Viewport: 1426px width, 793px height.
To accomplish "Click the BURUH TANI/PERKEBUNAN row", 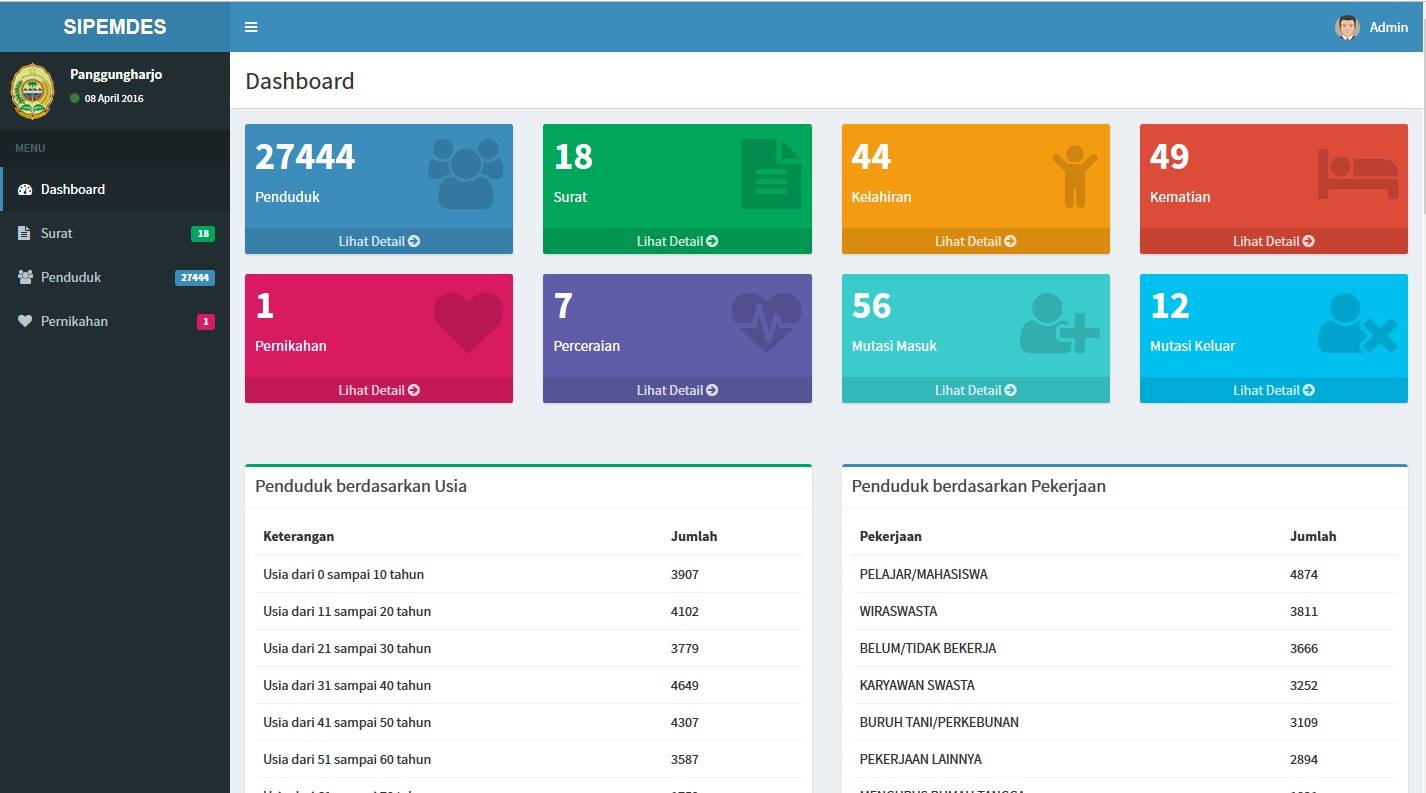I will (x=1124, y=722).
